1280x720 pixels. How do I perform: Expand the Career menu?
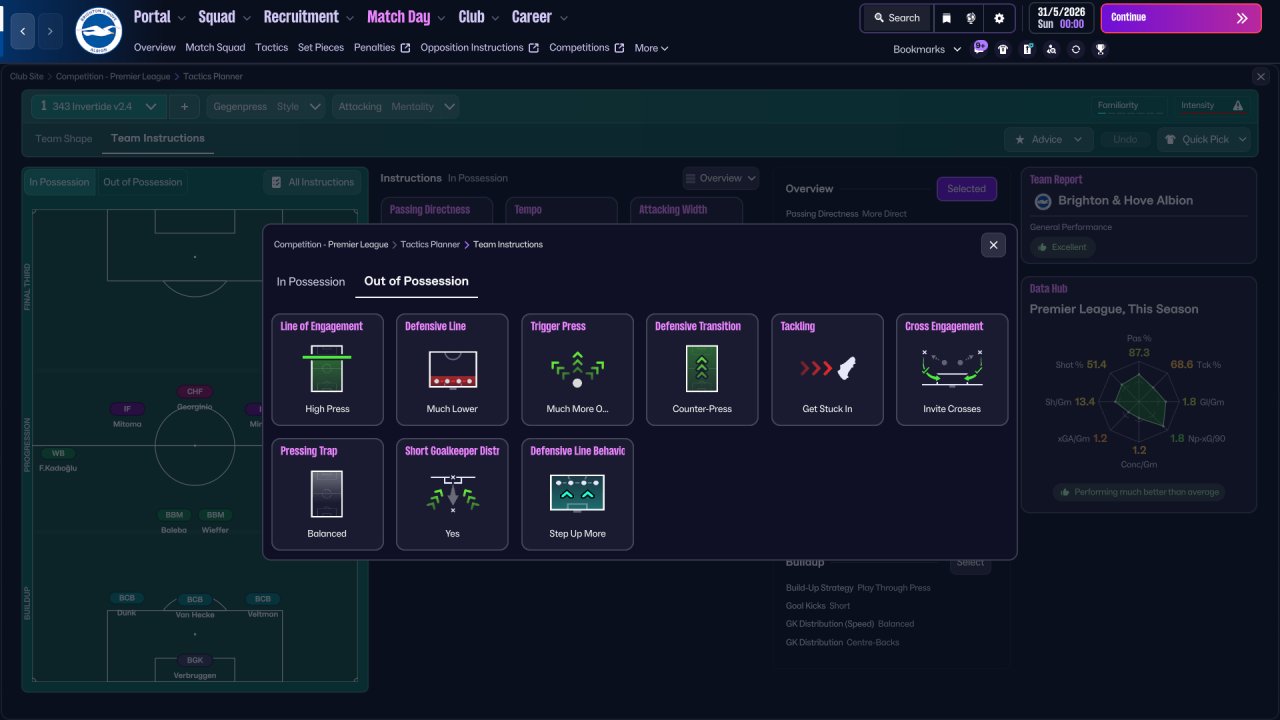[539, 17]
